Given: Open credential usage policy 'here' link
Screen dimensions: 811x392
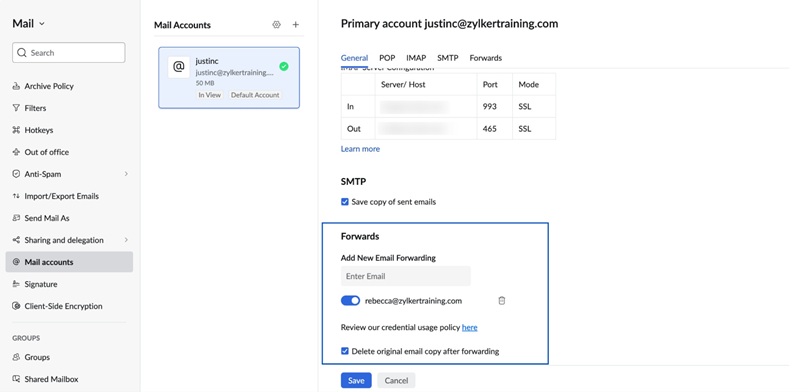Looking at the screenshot, I should [470, 327].
